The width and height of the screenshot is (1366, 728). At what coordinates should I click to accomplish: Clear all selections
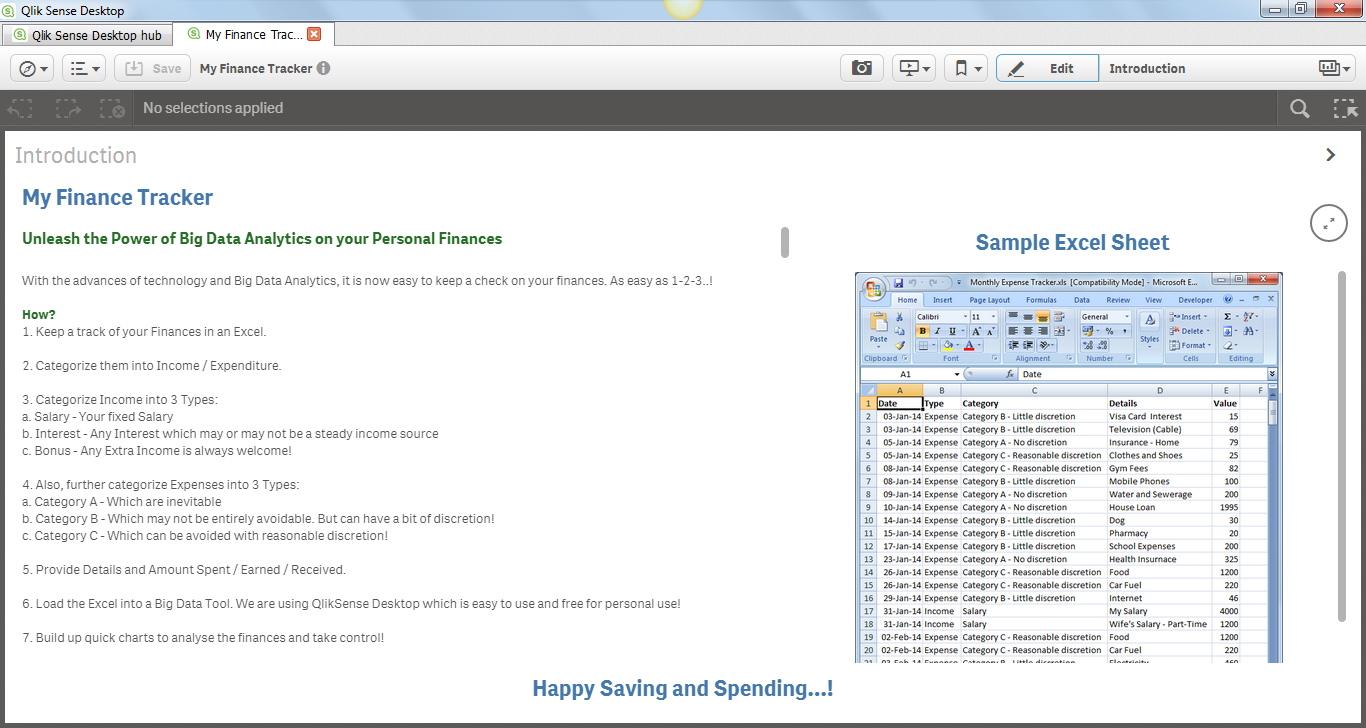(x=113, y=108)
